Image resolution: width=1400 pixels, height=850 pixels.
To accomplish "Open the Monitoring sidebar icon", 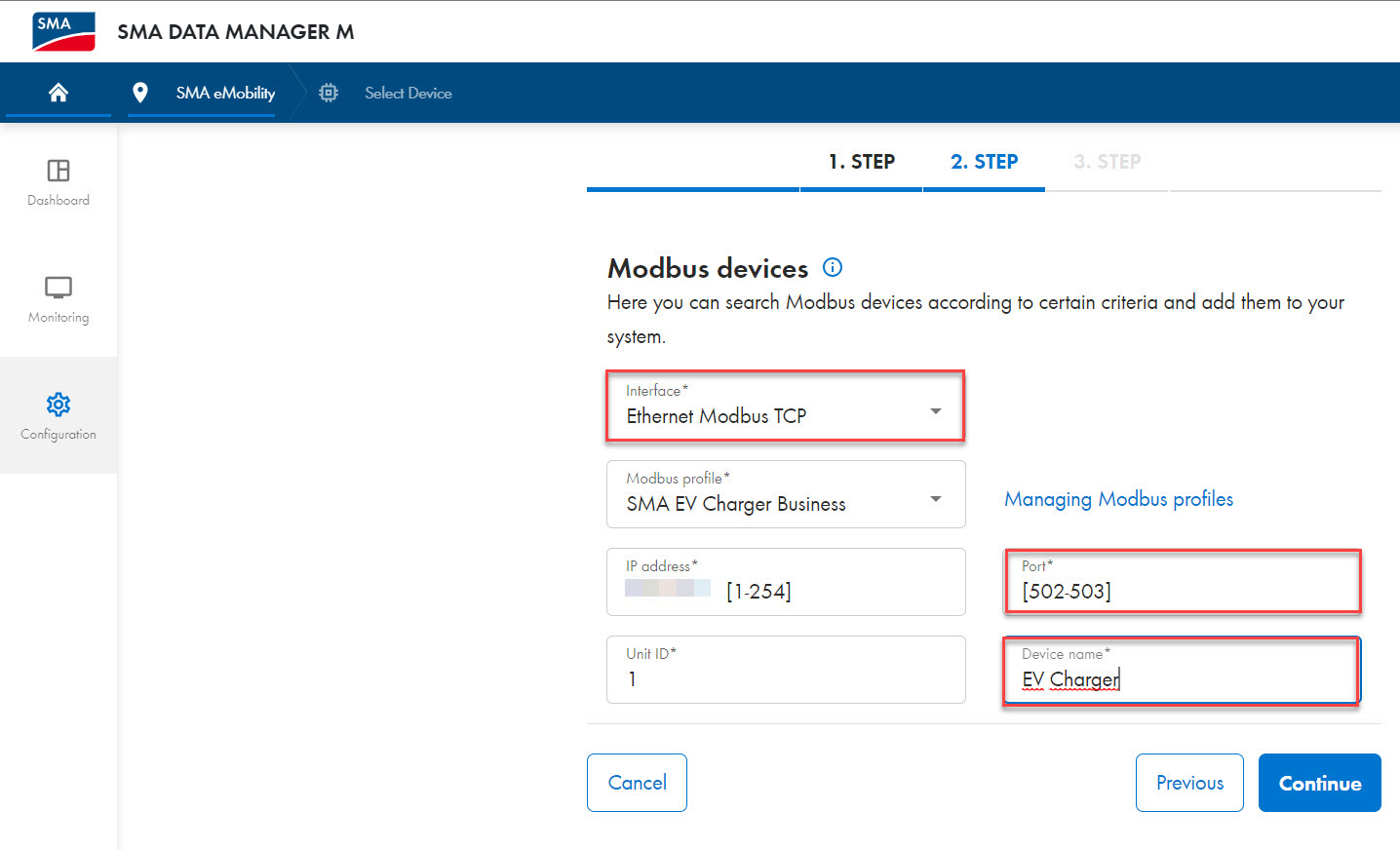I will click(58, 288).
